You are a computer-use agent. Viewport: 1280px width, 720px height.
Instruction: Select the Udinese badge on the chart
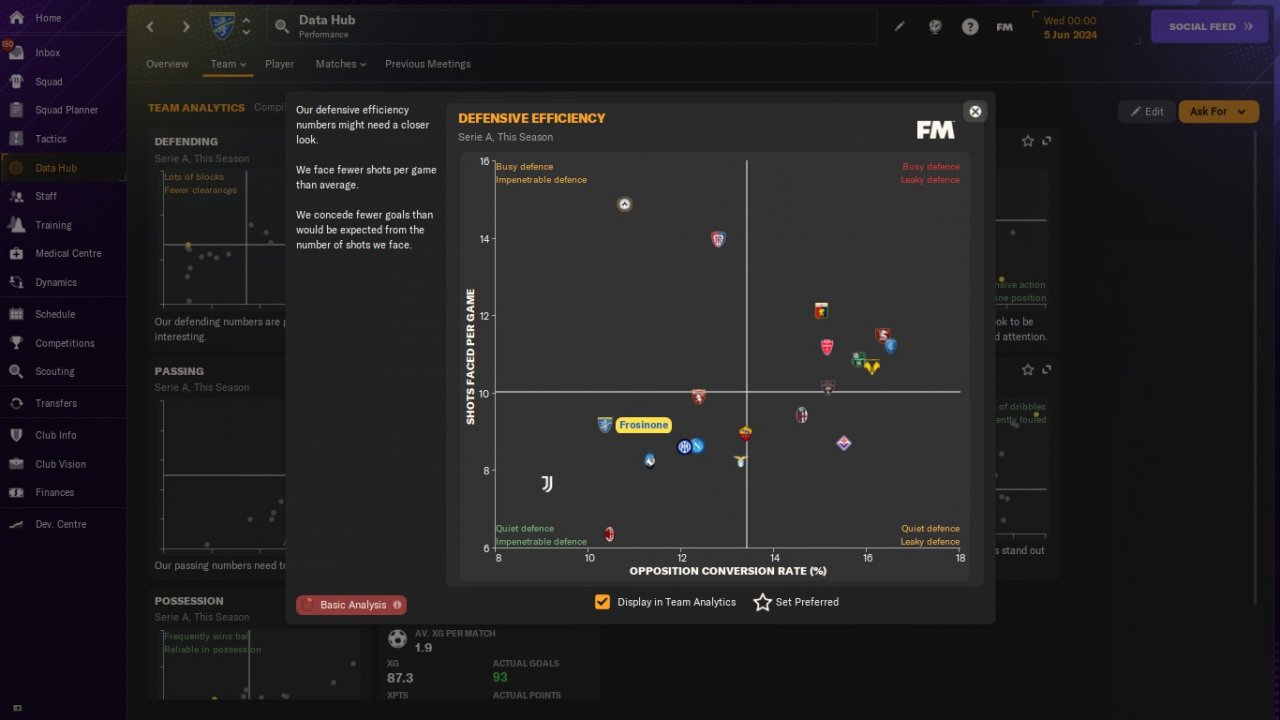pyautogui.click(x=625, y=204)
